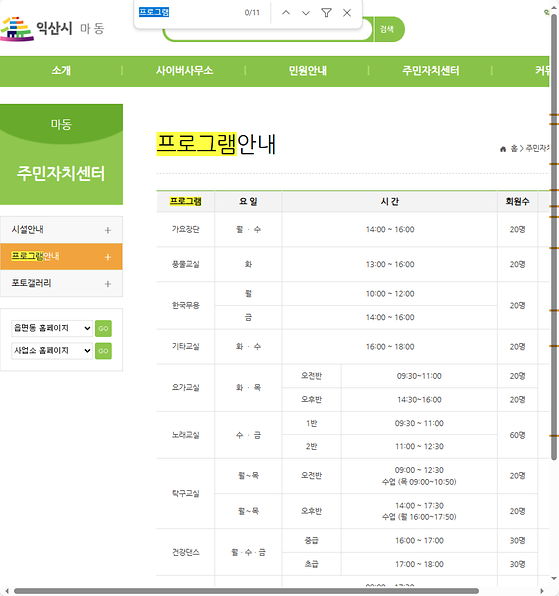Click the 가요장단 program cell
Screen dimensions: 559x596
185,229
